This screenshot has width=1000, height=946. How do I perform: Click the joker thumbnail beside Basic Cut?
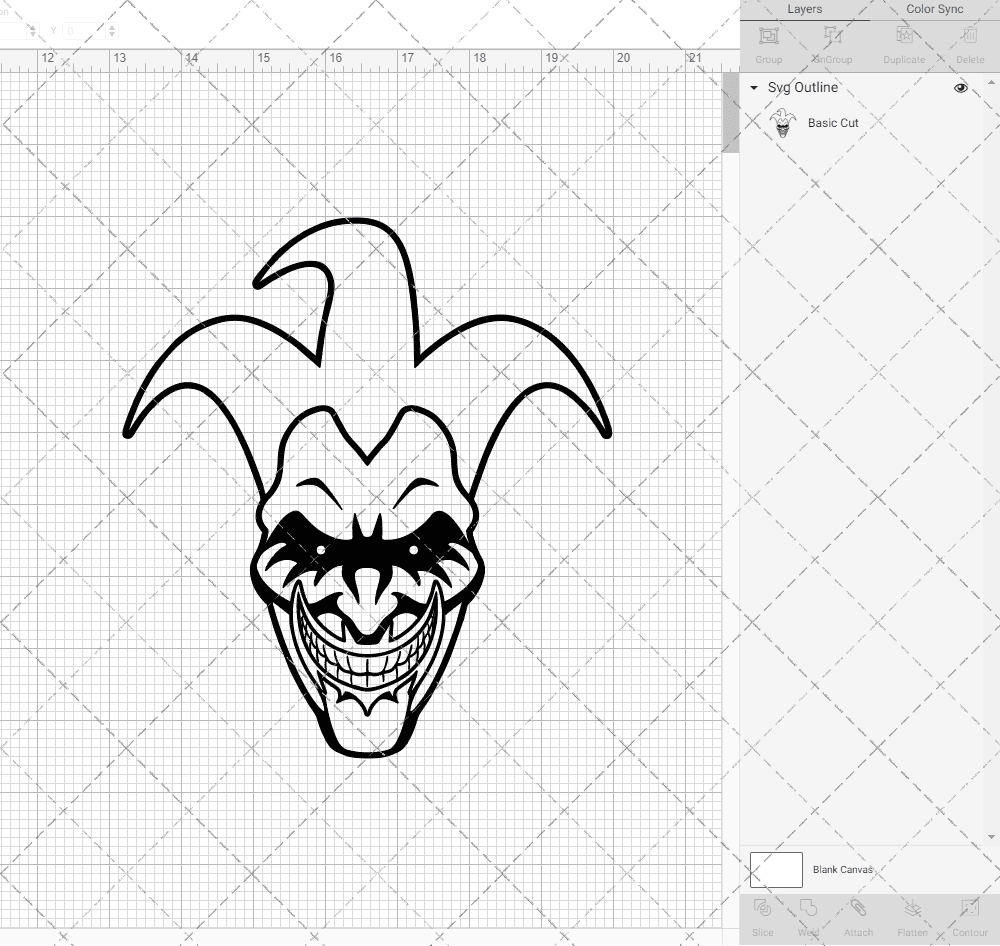click(x=783, y=123)
